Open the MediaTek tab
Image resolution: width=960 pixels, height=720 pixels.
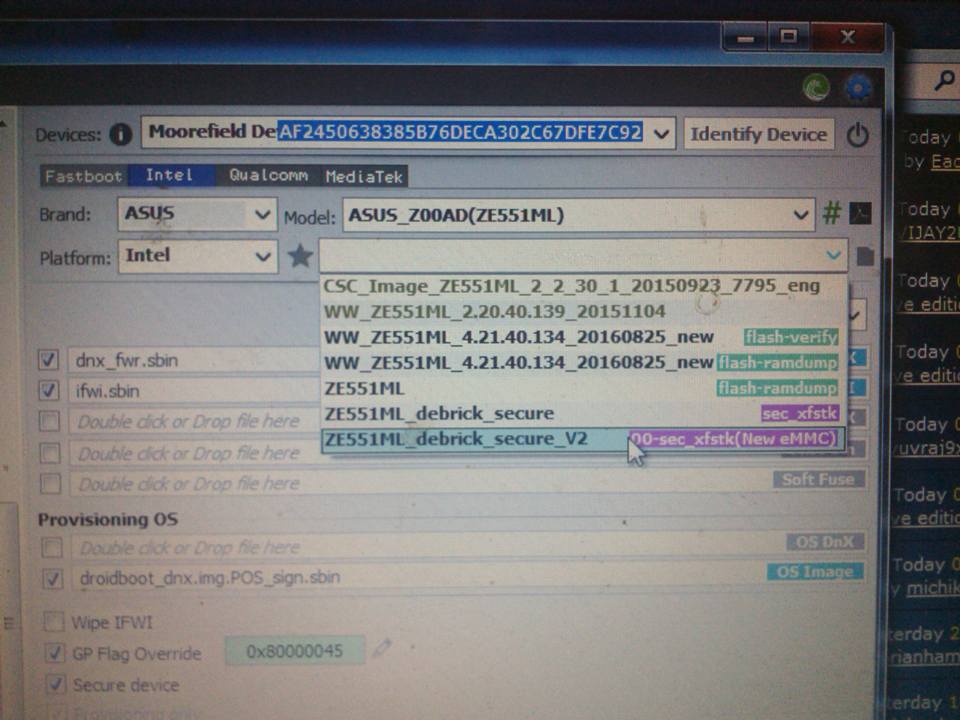click(364, 176)
